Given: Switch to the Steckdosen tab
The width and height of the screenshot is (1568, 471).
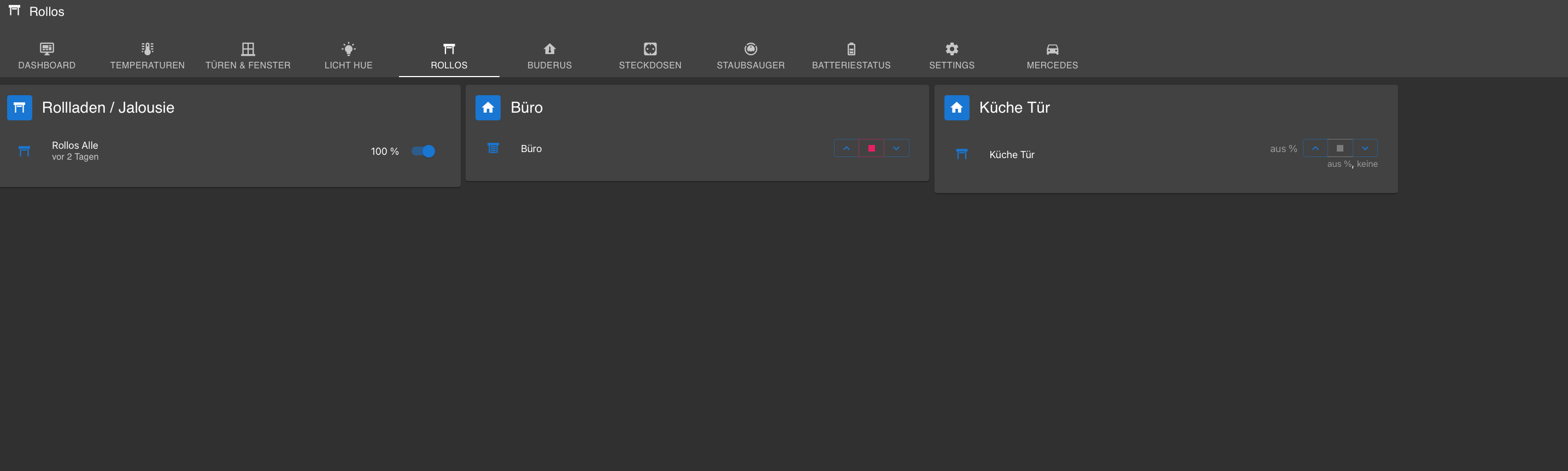Looking at the screenshot, I should coord(650,55).
